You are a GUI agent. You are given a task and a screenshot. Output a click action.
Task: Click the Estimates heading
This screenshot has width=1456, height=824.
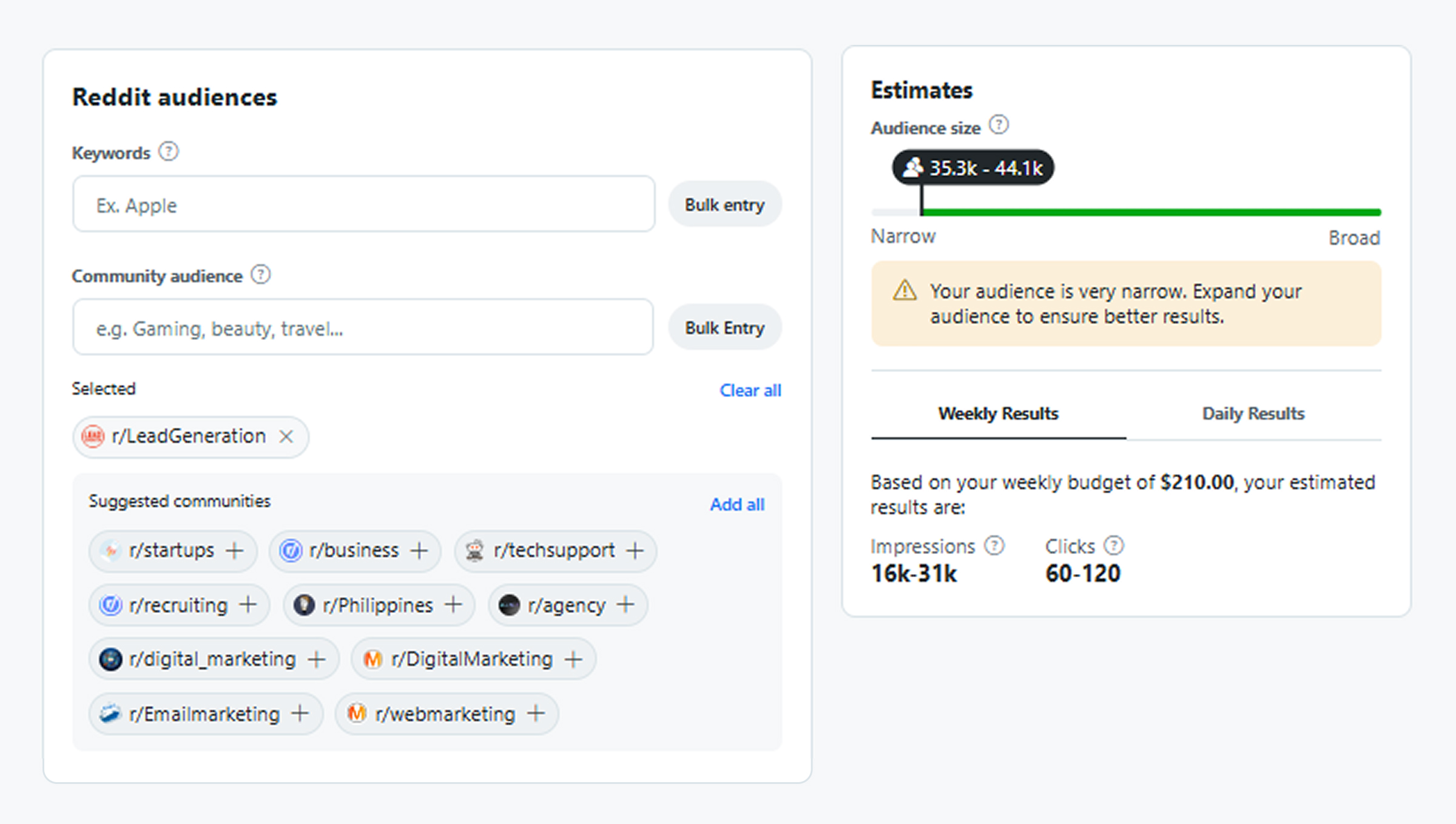922,90
